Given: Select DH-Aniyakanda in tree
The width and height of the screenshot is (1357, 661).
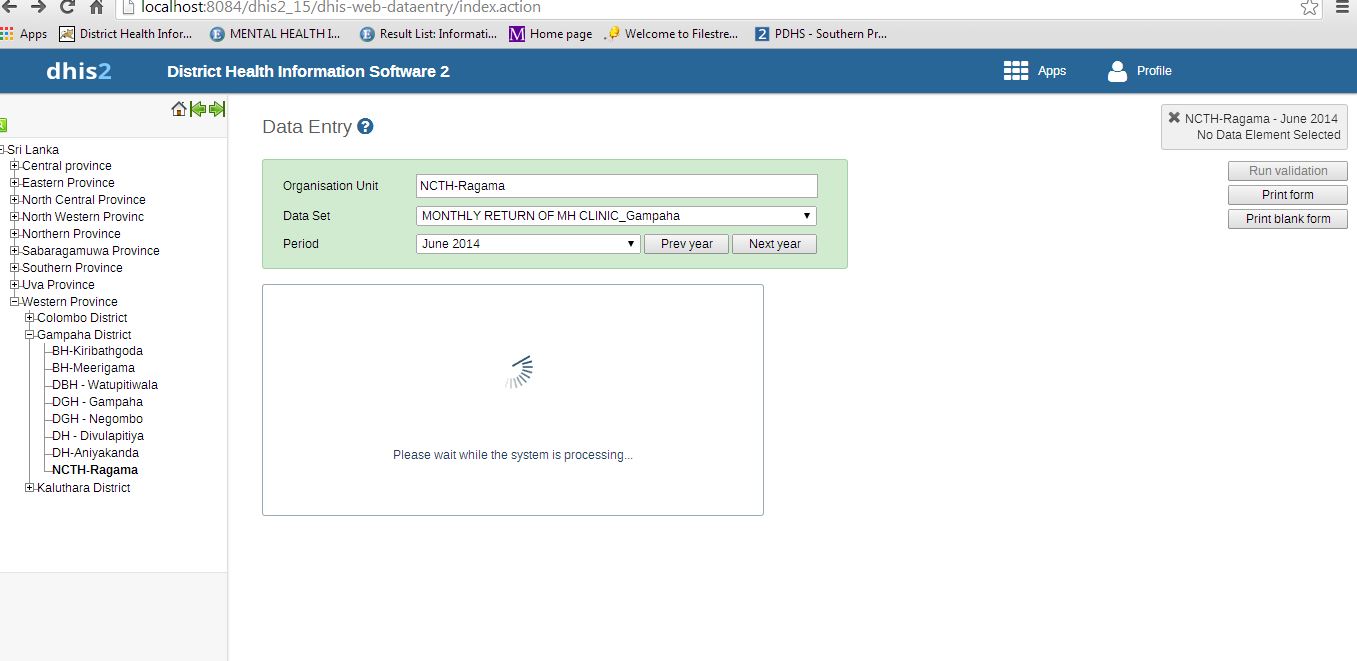Looking at the screenshot, I should (x=95, y=453).
